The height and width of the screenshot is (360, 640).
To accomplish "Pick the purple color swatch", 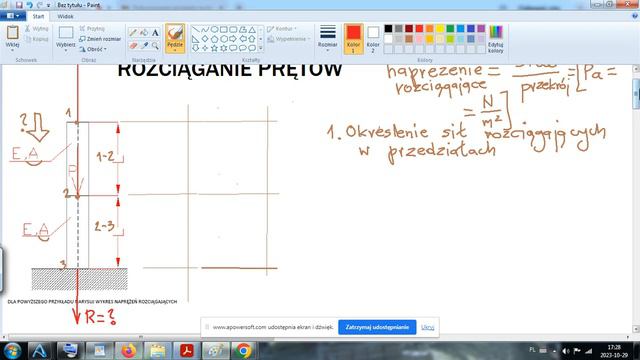I will (x=481, y=28).
